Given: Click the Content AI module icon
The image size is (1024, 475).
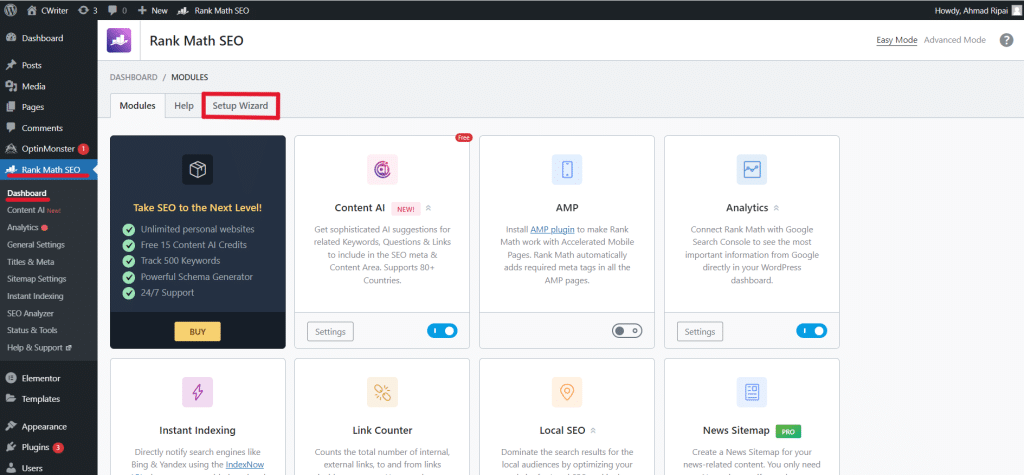Looking at the screenshot, I should point(382,170).
